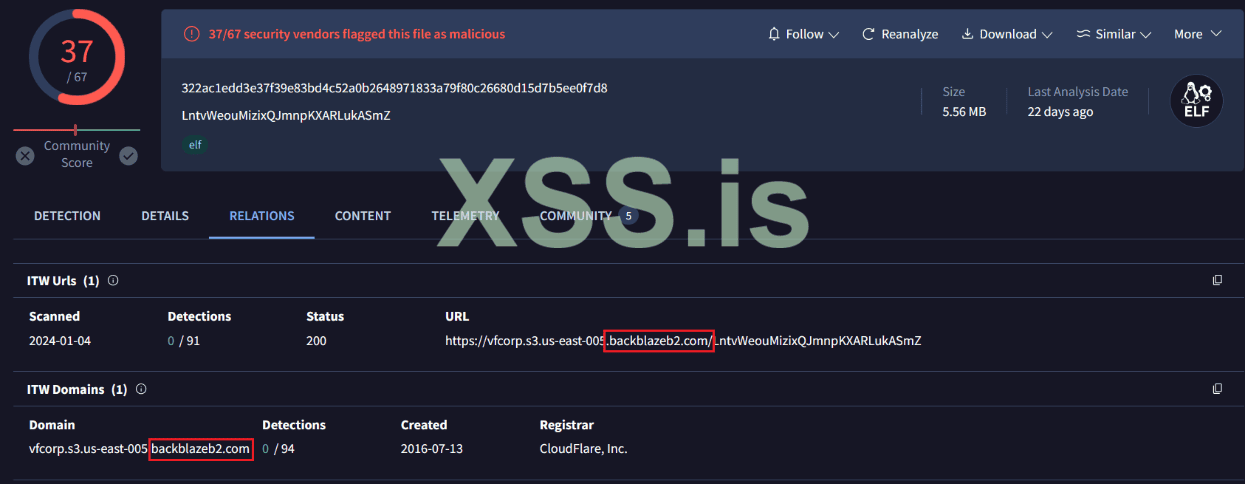Screen dimensions: 1245x484
Task: Click the Download arrow icon
Action: pyautogui.click(x=967, y=34)
